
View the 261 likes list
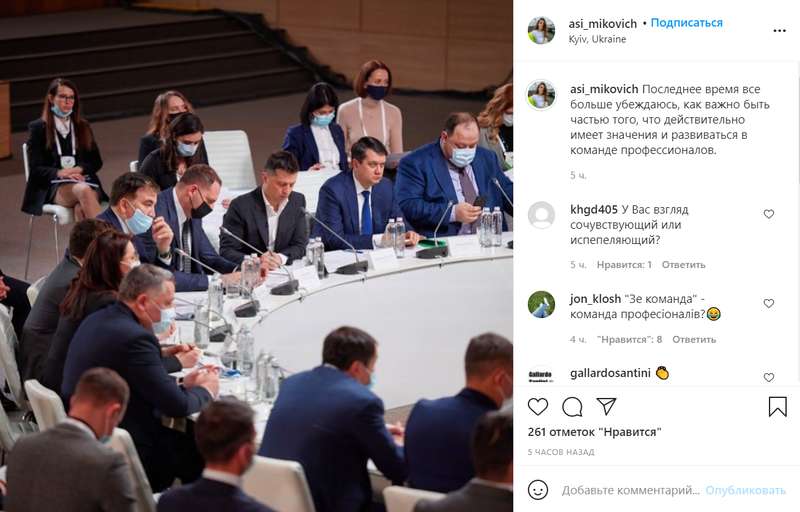click(594, 432)
